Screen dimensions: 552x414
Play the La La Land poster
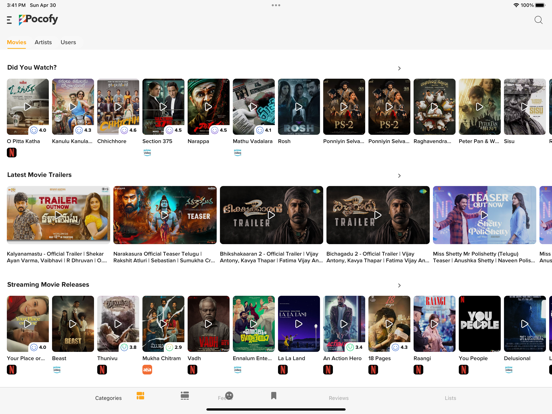click(299, 324)
